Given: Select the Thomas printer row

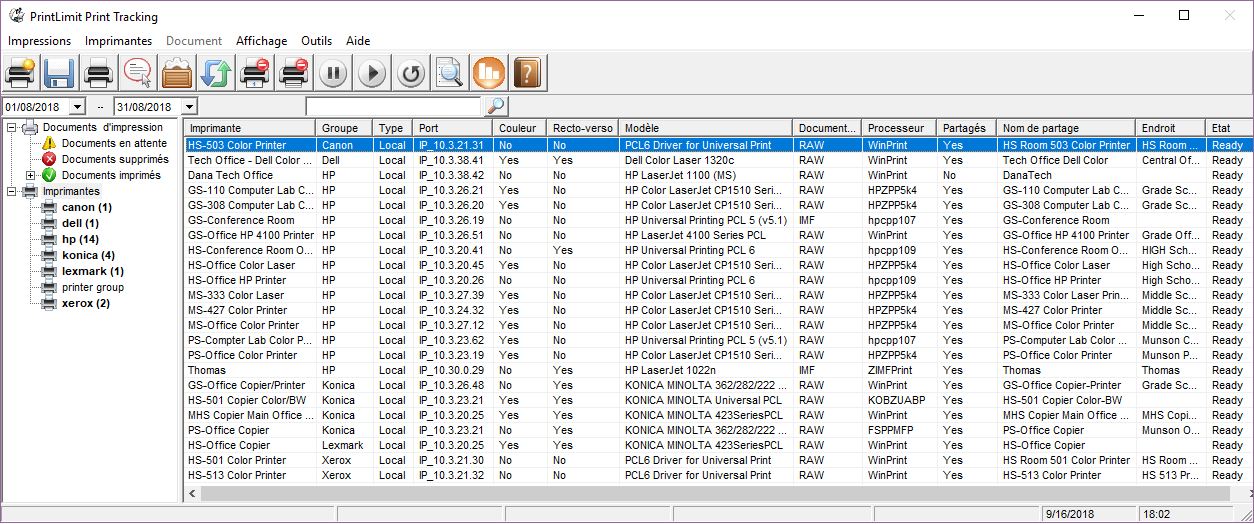Looking at the screenshot, I should [x=717, y=370].
